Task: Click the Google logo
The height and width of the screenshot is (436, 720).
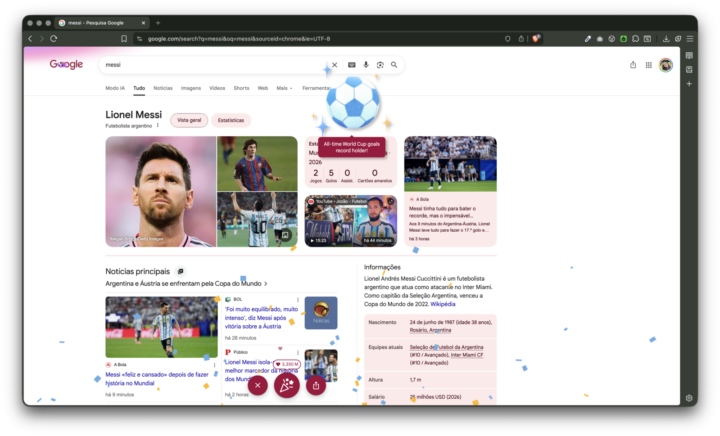Action: click(66, 64)
